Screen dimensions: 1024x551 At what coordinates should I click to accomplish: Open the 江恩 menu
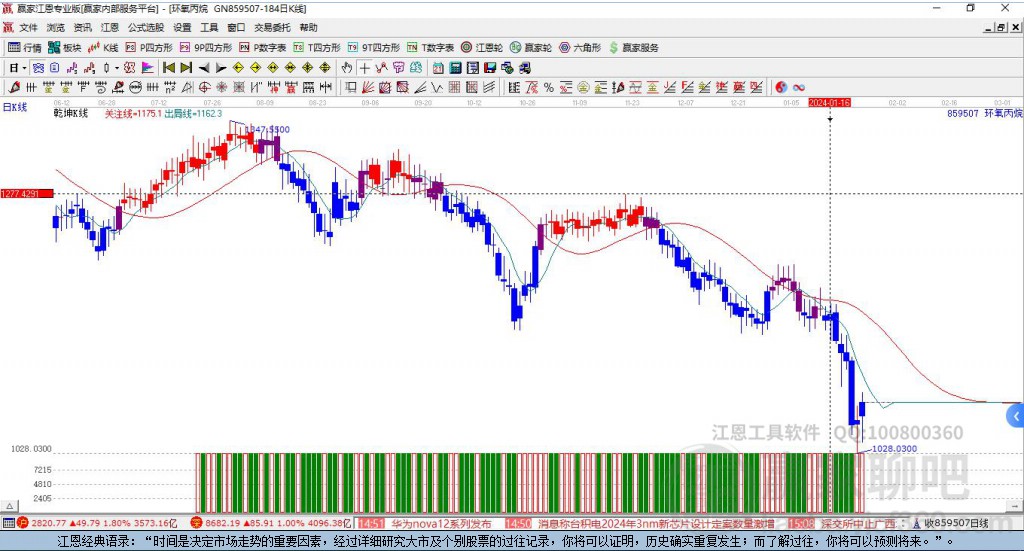(109, 28)
